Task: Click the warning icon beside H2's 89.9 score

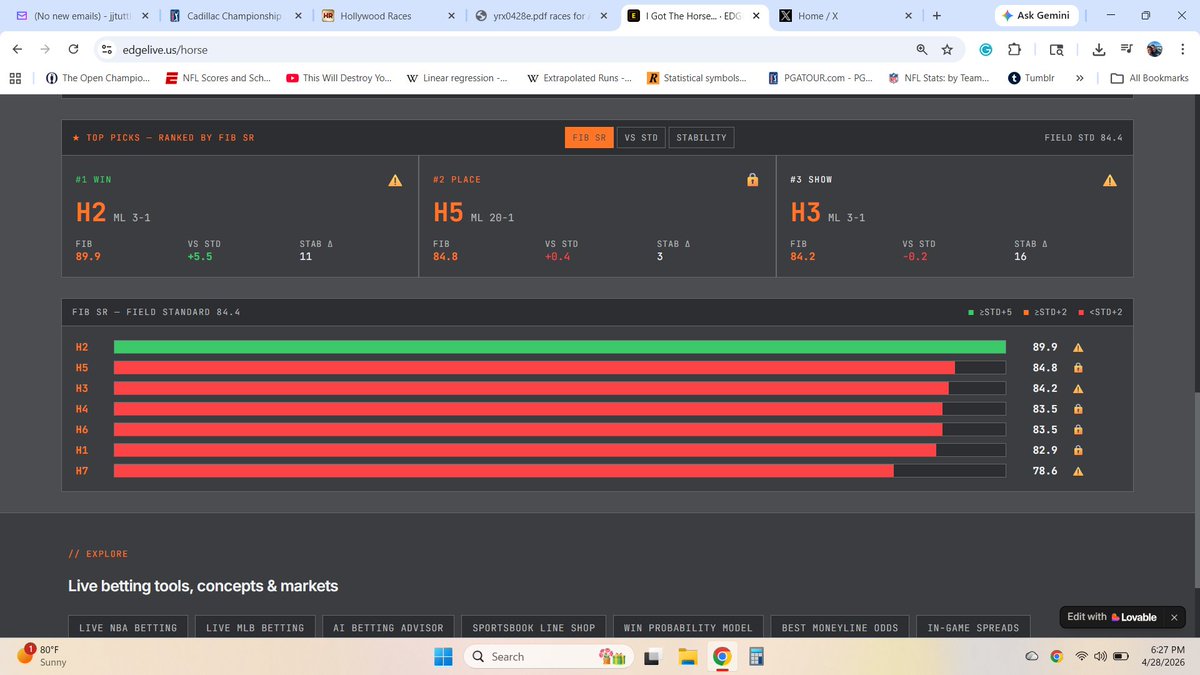Action: [x=1078, y=347]
